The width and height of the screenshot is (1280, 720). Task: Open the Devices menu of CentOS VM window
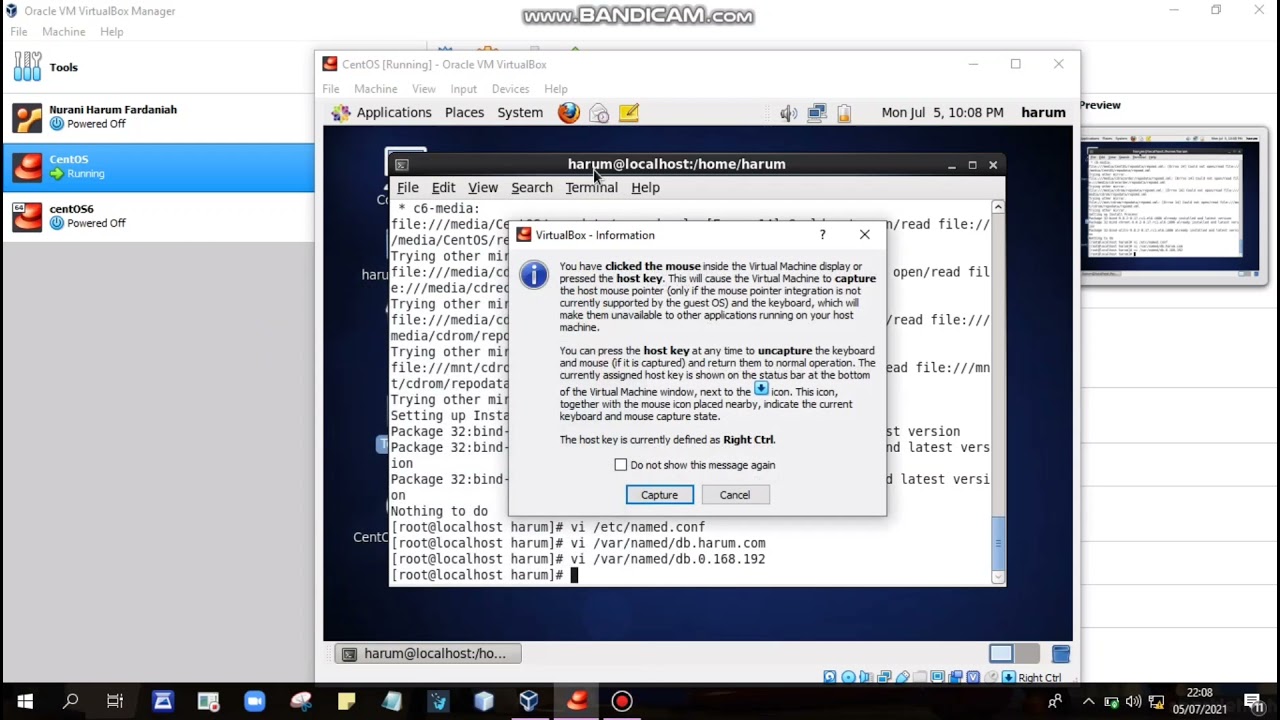[x=510, y=89]
